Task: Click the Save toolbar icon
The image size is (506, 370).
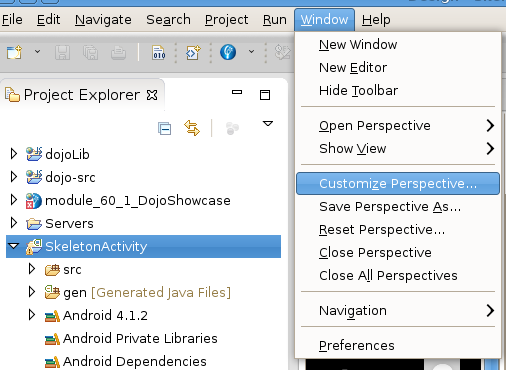Action: pos(62,52)
